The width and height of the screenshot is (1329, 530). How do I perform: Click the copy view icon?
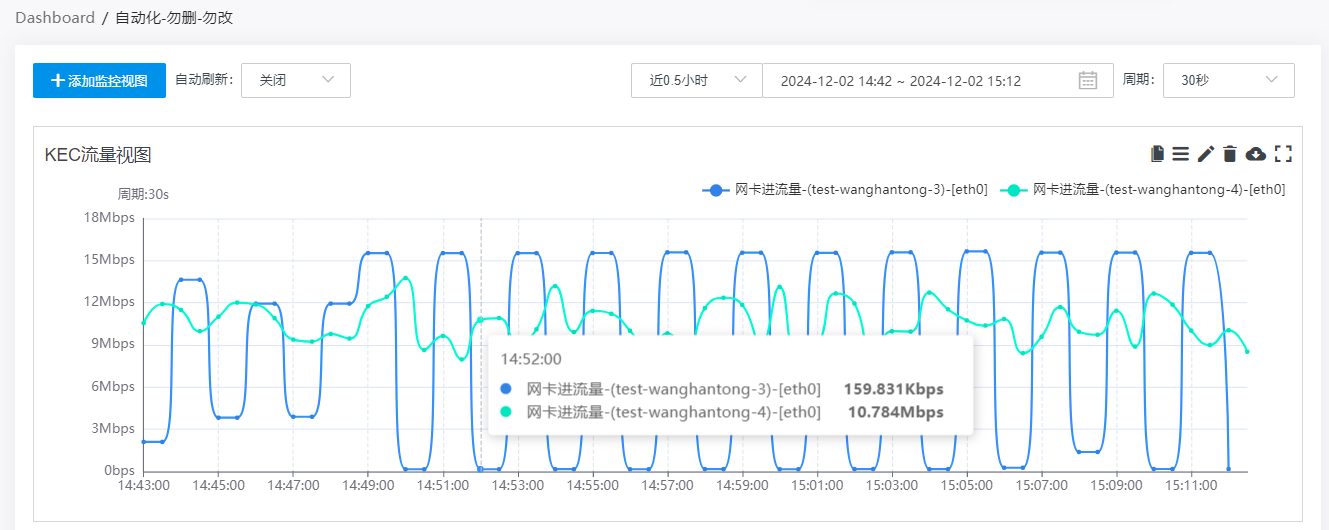[1158, 154]
